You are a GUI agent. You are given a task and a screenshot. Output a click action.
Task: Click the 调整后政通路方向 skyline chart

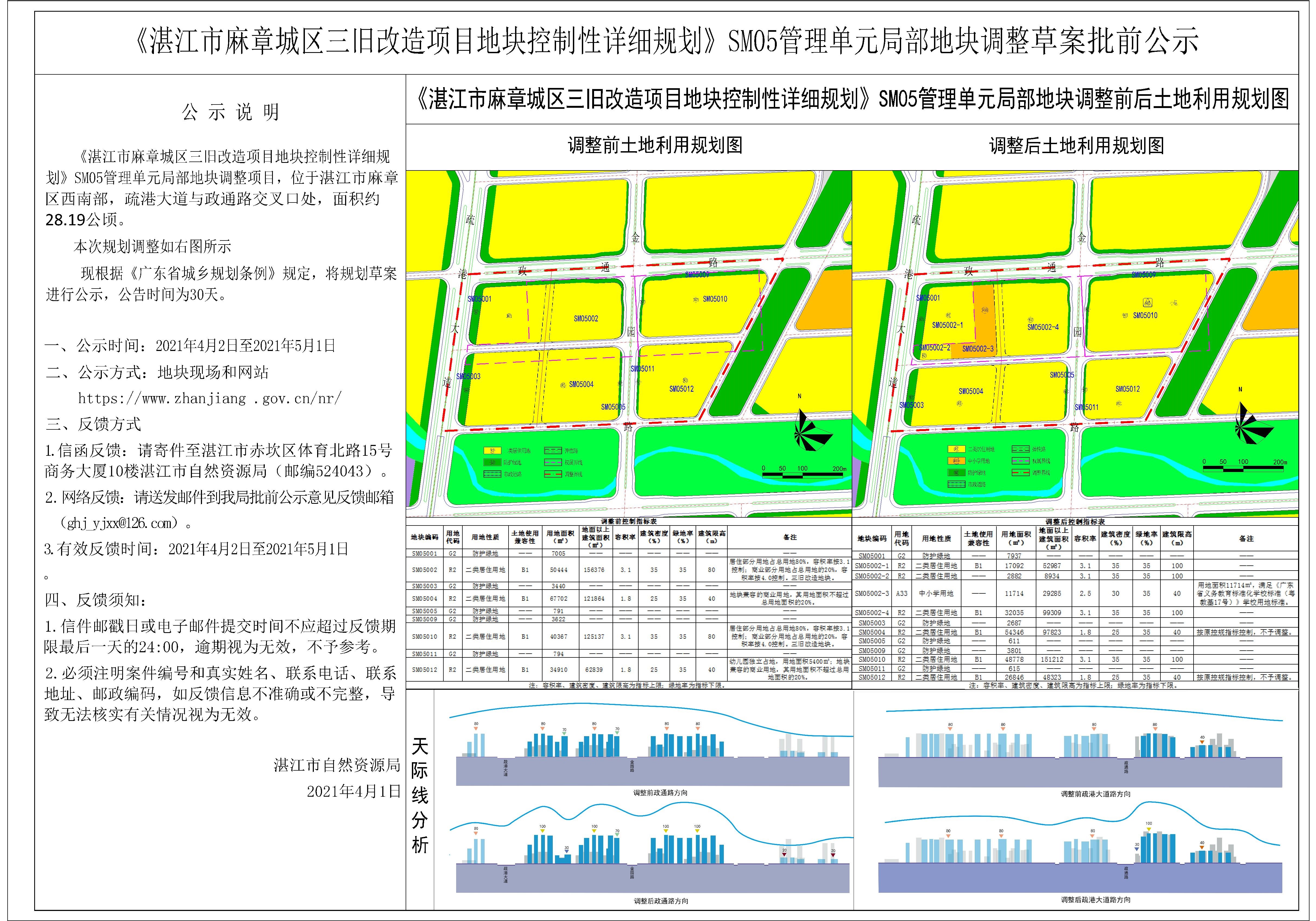pos(654,854)
